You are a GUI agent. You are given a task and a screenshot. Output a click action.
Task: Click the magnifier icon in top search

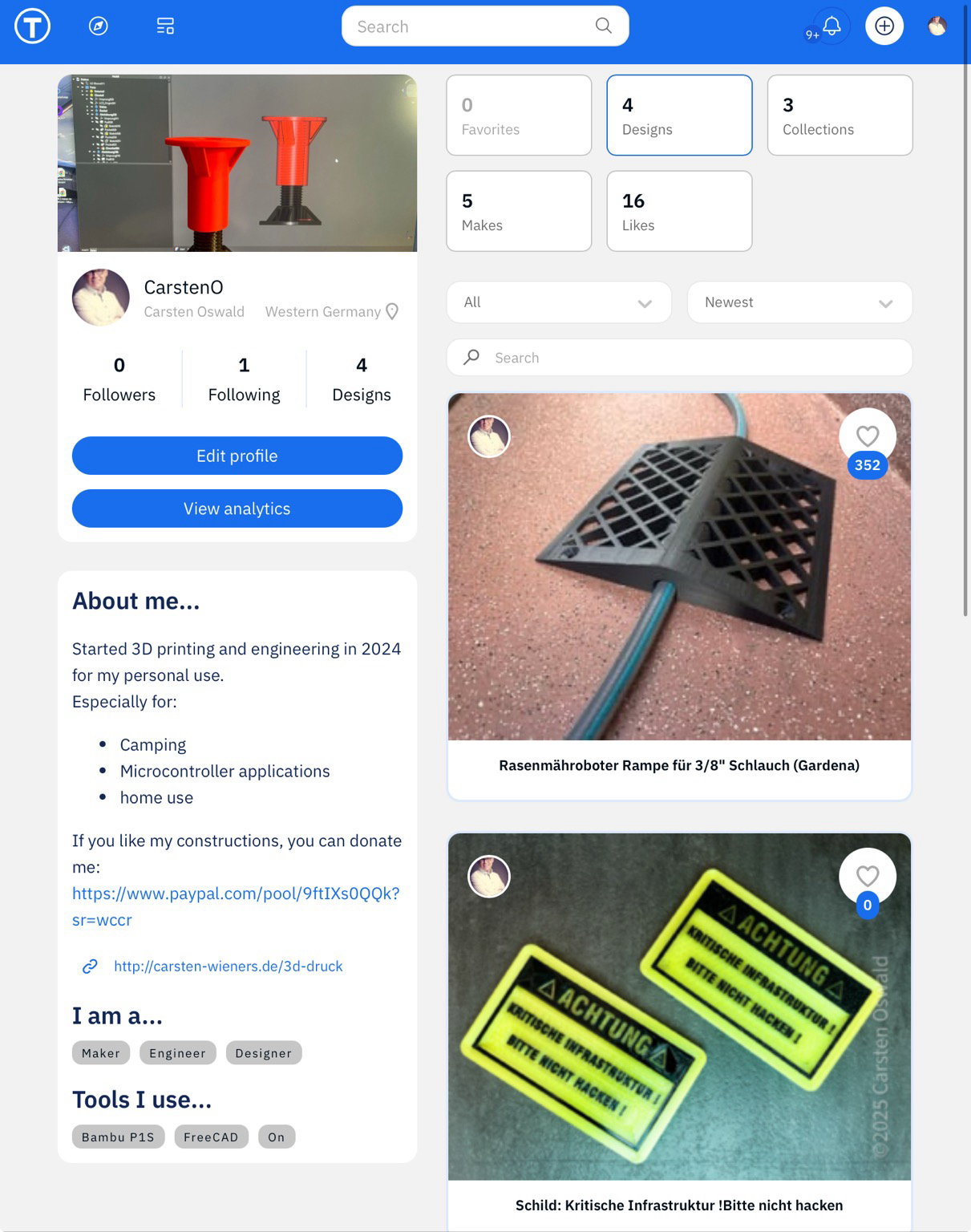click(604, 26)
